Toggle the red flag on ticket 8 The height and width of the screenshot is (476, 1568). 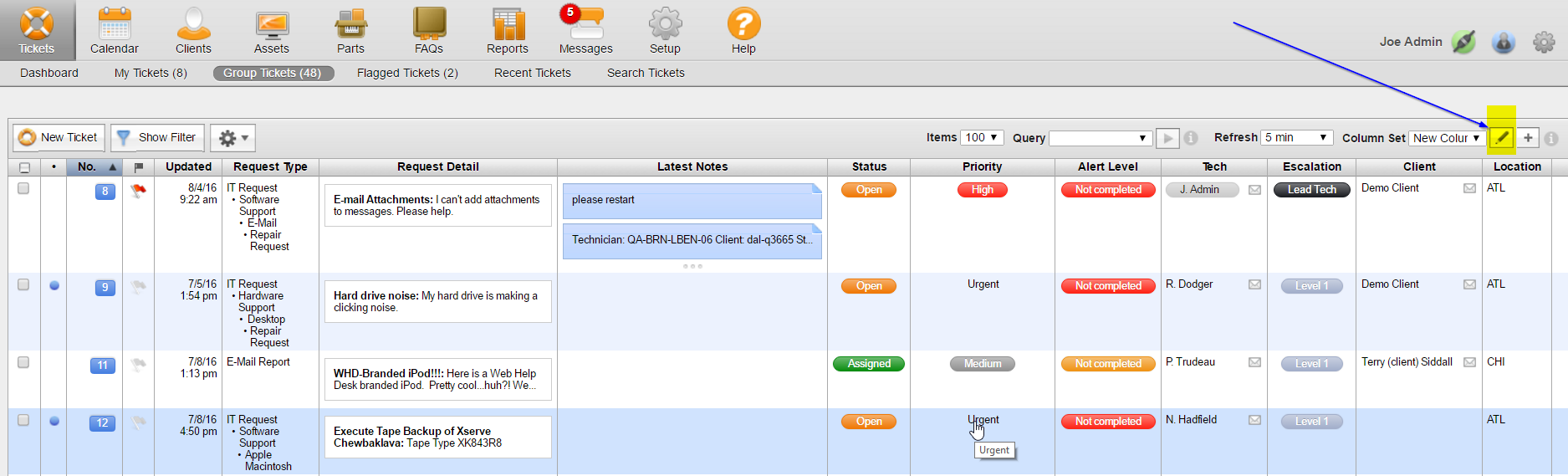[139, 191]
